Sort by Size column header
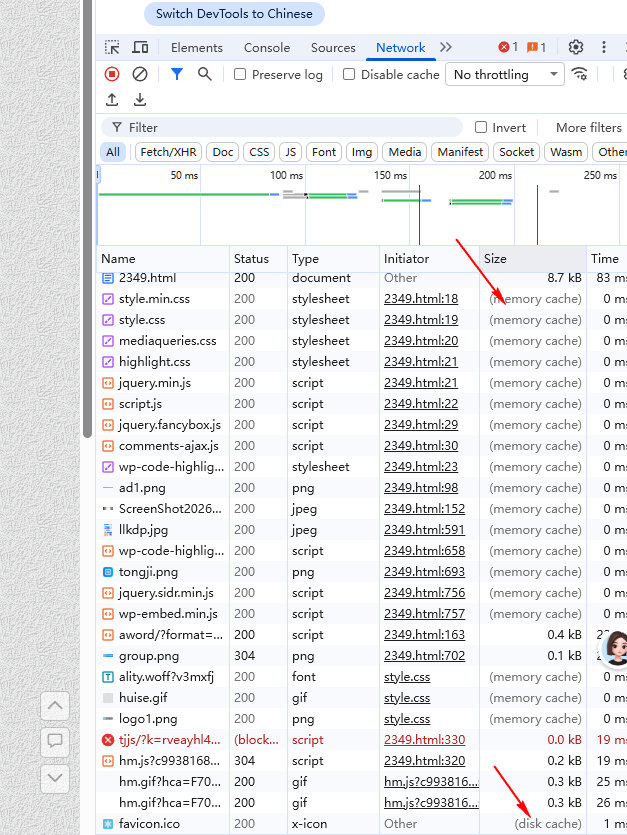 533,259
